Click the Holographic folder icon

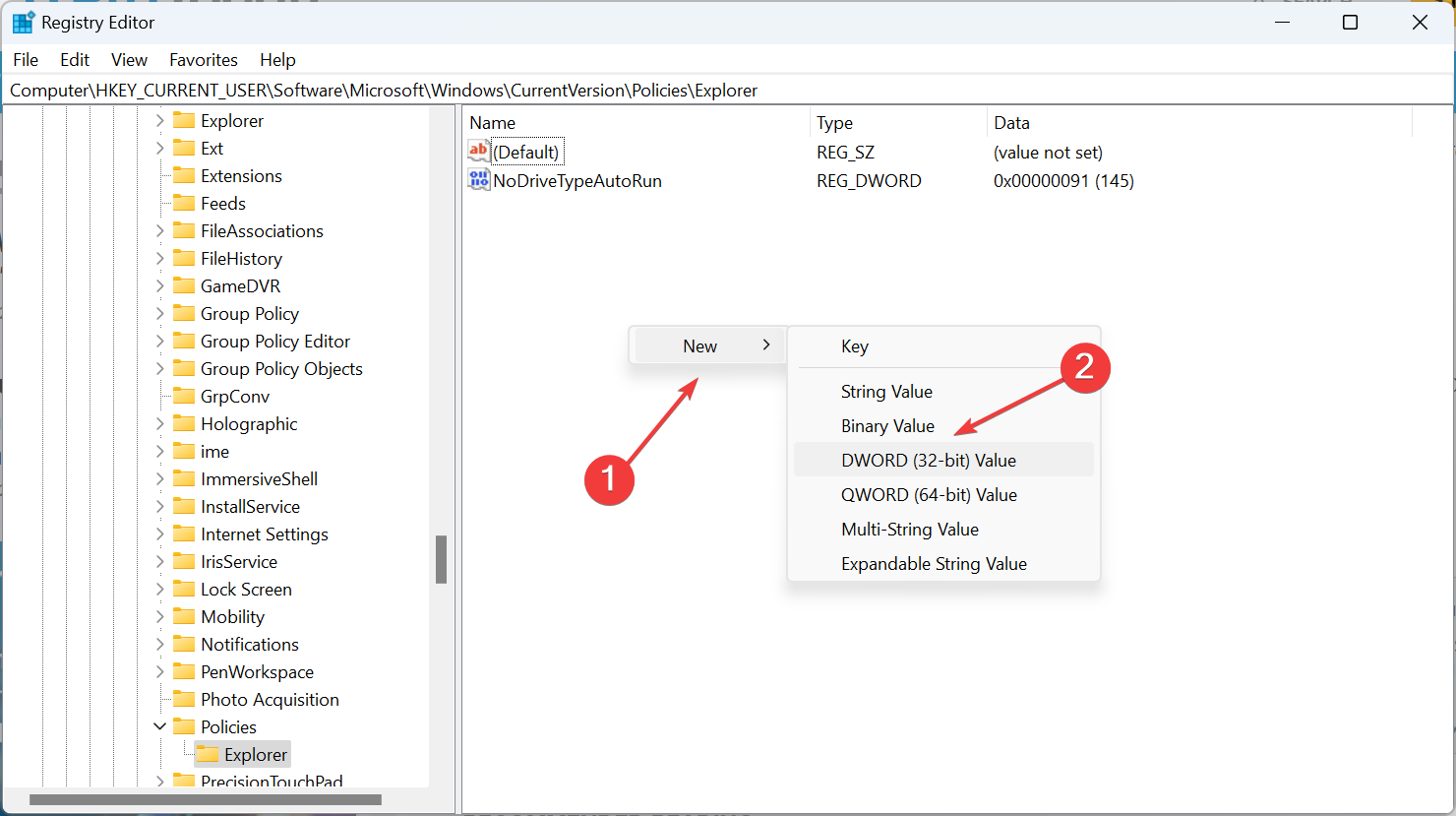183,423
